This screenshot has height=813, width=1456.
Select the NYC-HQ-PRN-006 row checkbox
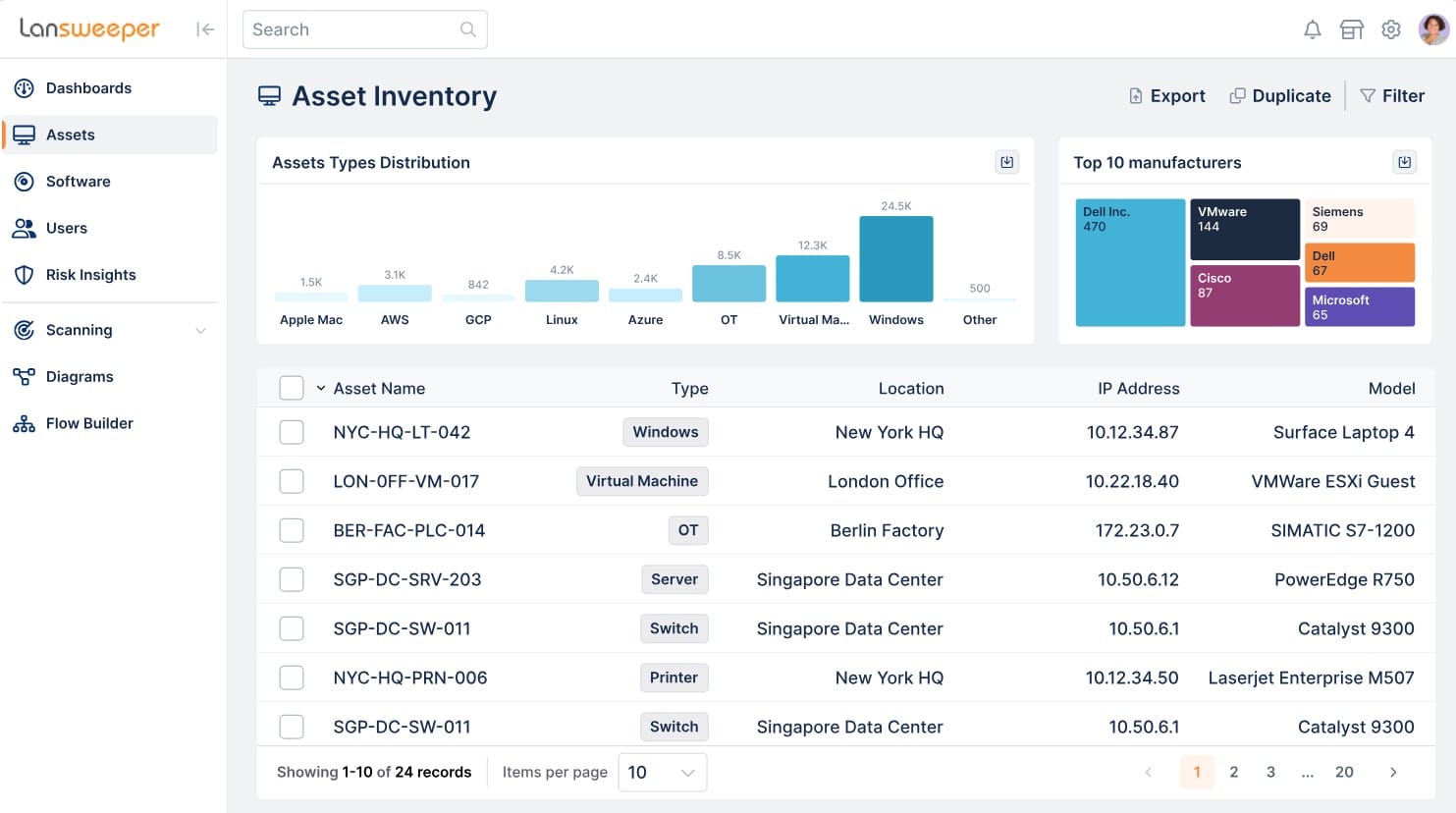coord(292,677)
